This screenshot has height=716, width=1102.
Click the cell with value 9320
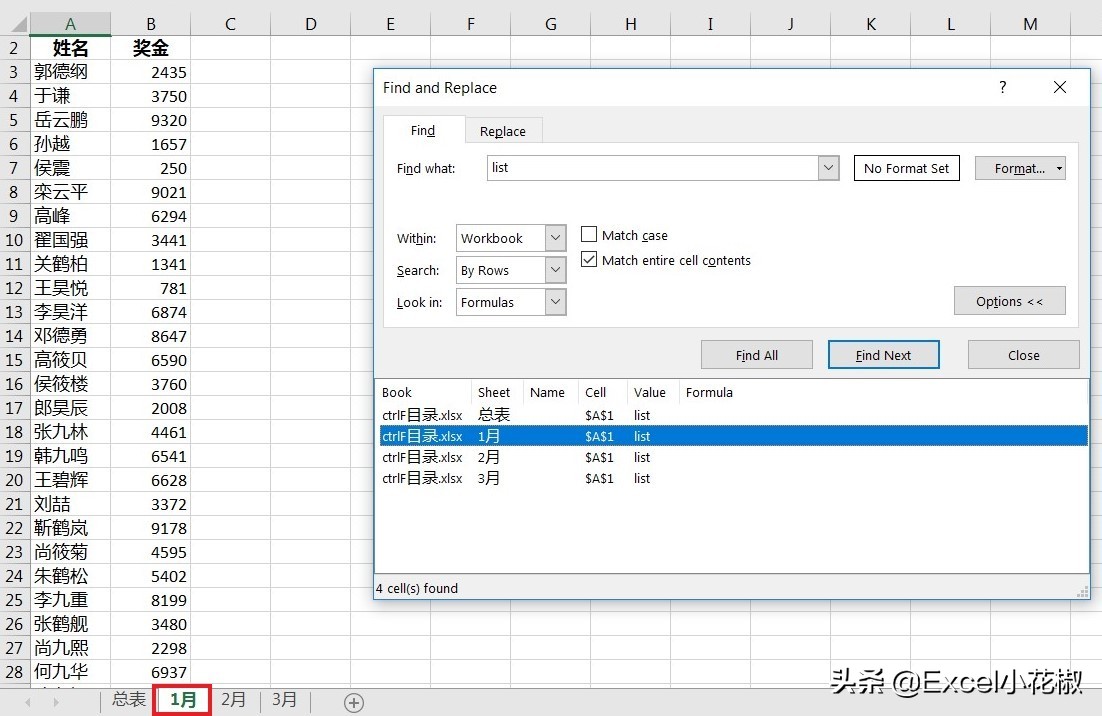tap(150, 119)
